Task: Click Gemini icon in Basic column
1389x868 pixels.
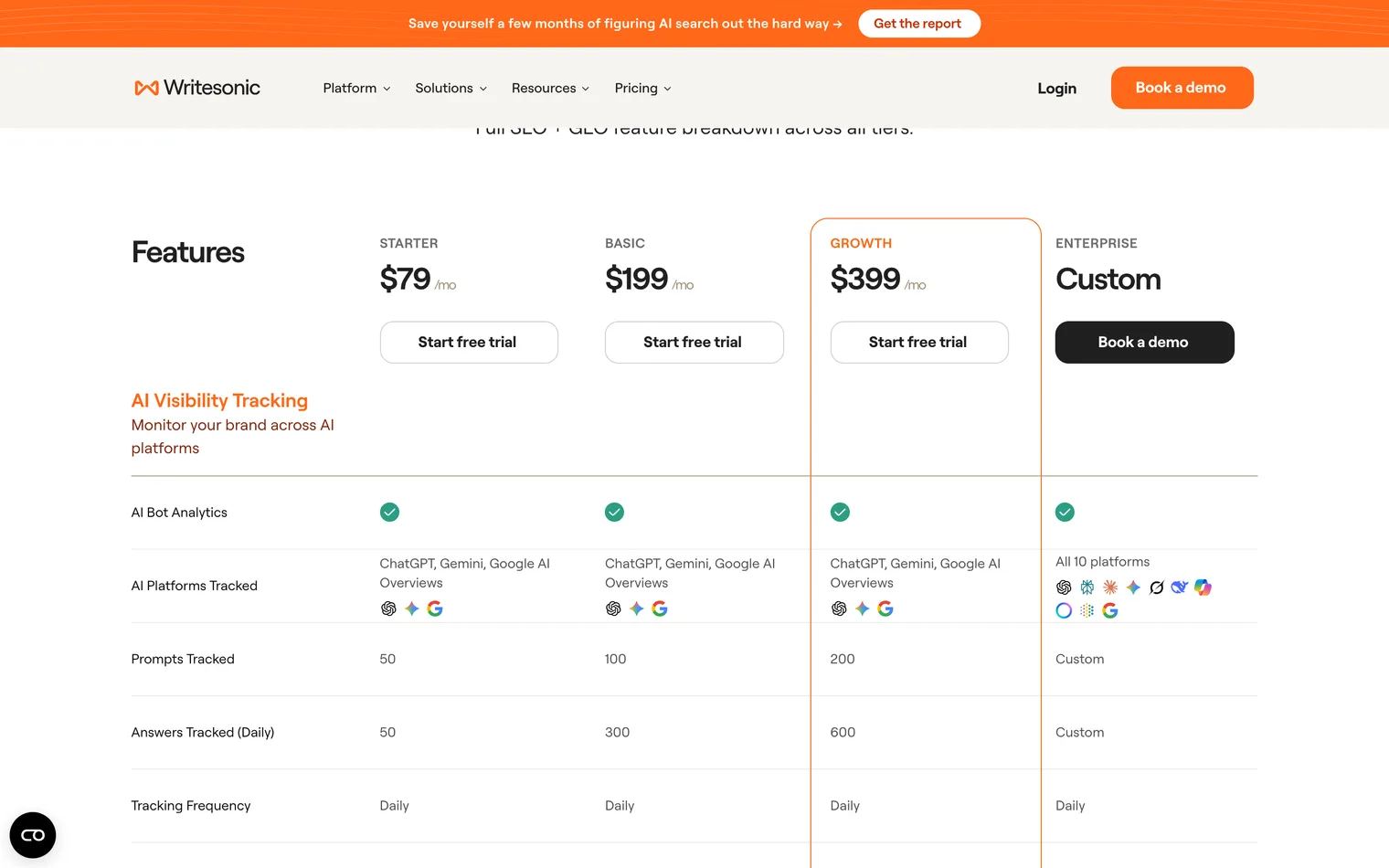Action: [637, 609]
